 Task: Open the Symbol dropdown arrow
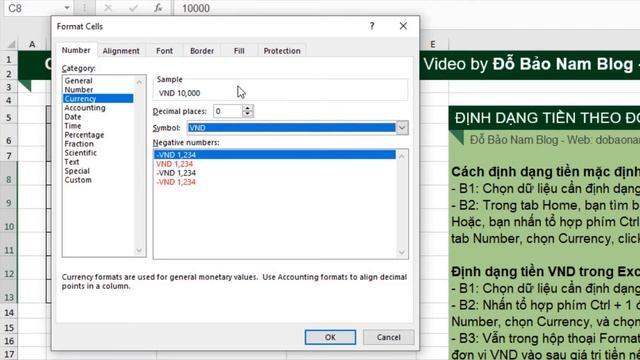coord(402,128)
